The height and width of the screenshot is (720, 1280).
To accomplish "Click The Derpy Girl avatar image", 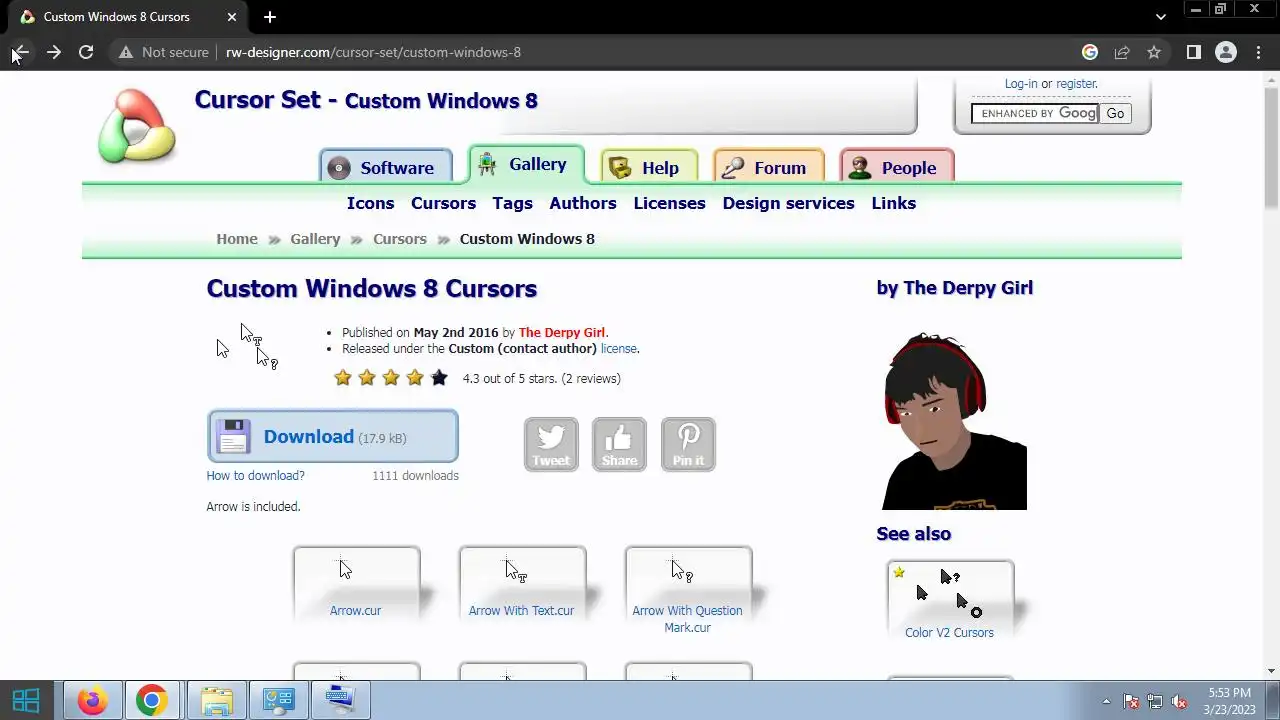I will (x=954, y=420).
